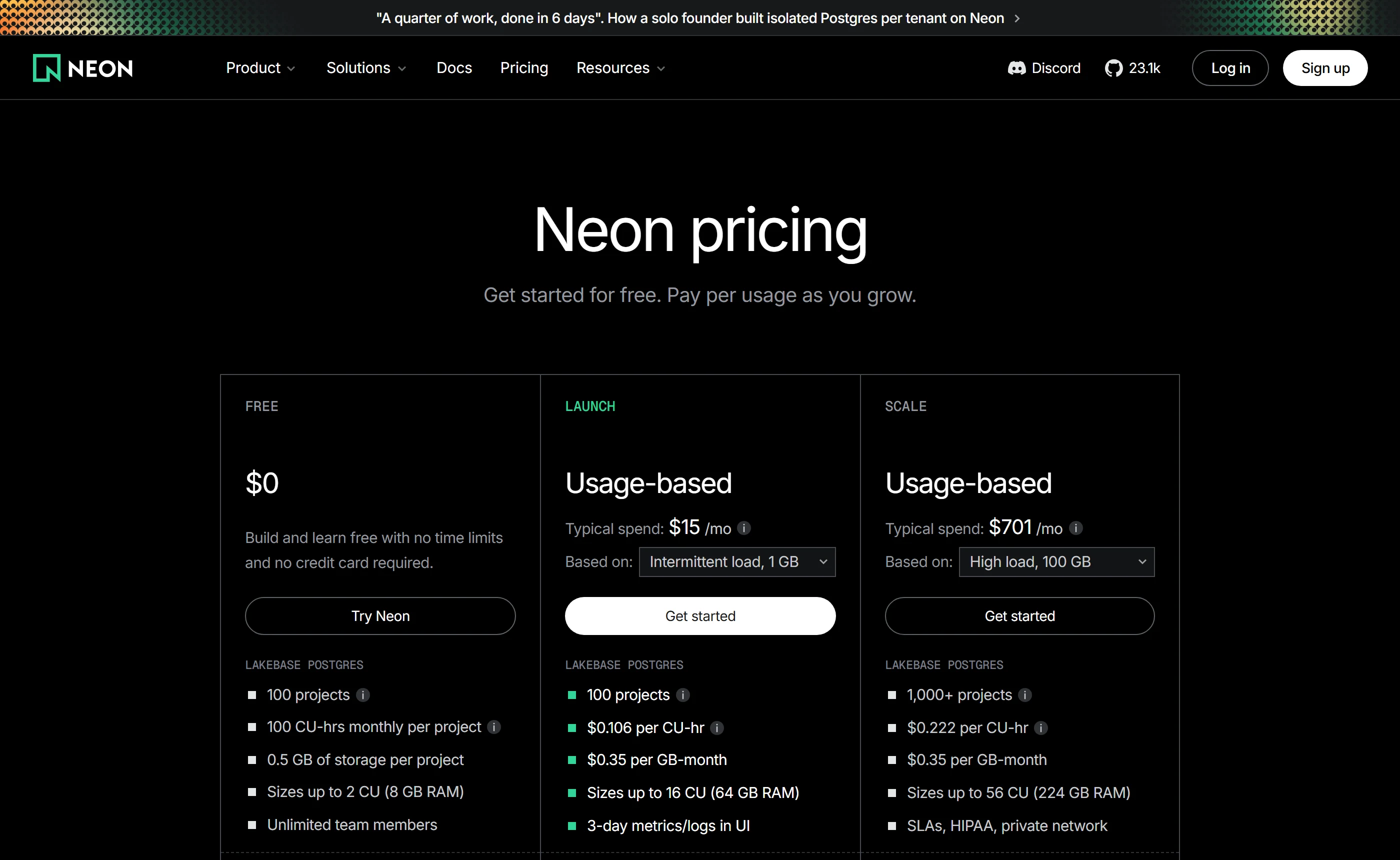Click 'Sizes up to 56 CU (224 GB RAM)'
Screen dimensions: 1400x860
[1018, 793]
